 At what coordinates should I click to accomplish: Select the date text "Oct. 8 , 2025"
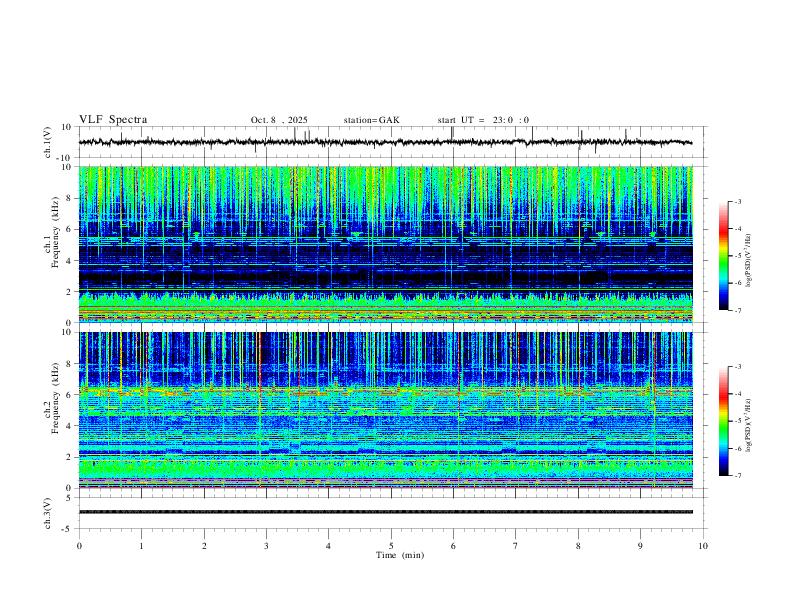[x=279, y=120]
